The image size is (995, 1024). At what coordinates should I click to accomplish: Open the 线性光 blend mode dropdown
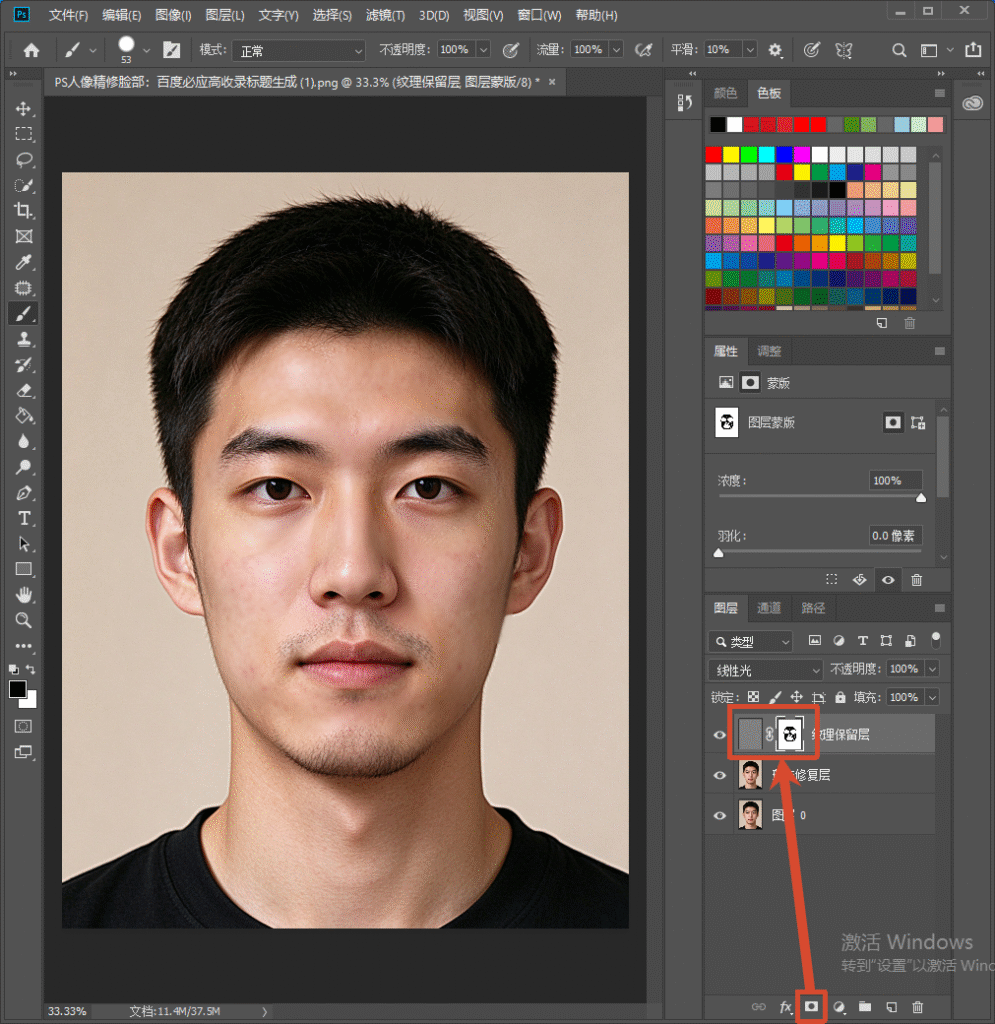pos(765,670)
